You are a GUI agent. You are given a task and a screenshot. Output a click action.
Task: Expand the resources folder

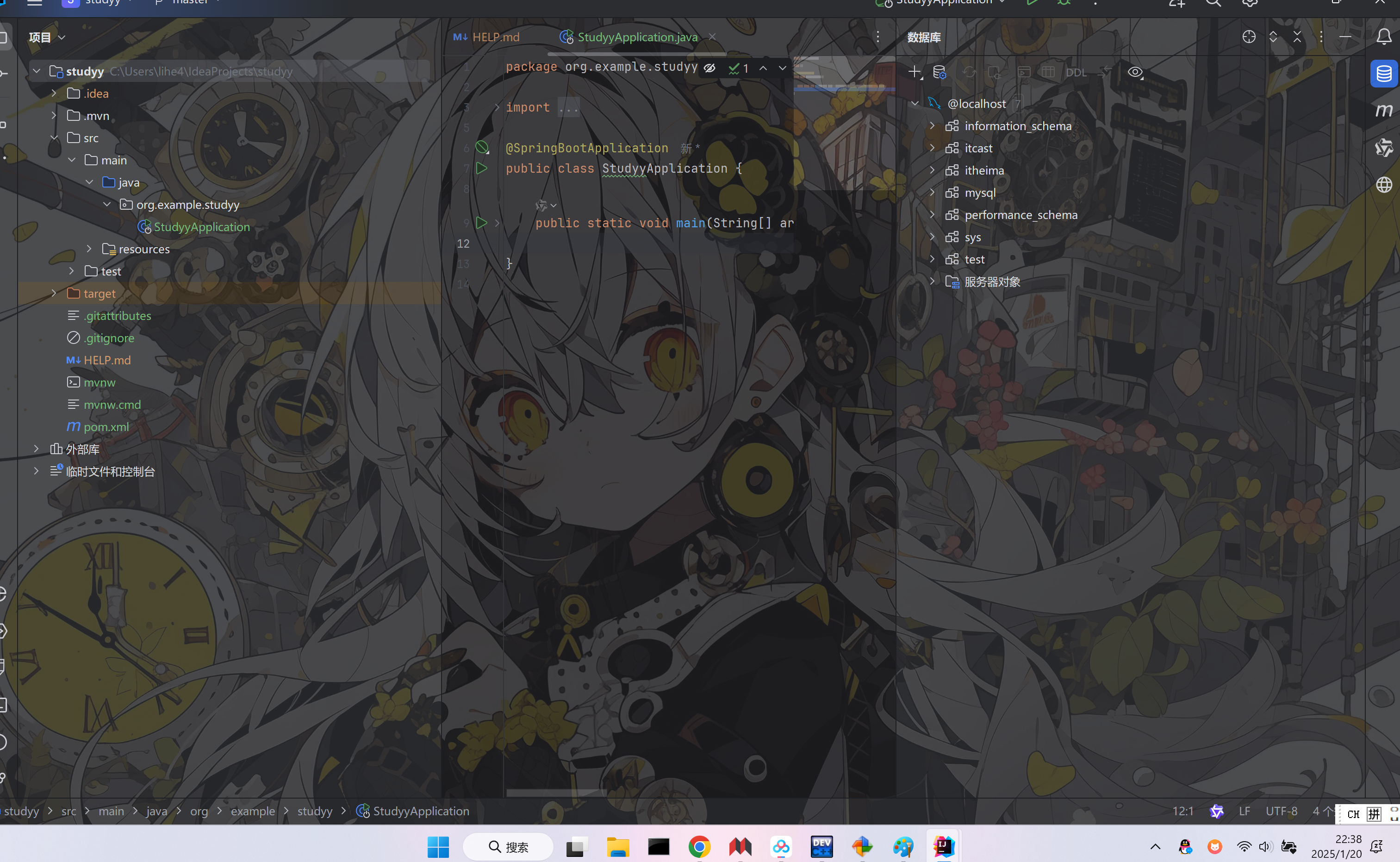coord(89,249)
